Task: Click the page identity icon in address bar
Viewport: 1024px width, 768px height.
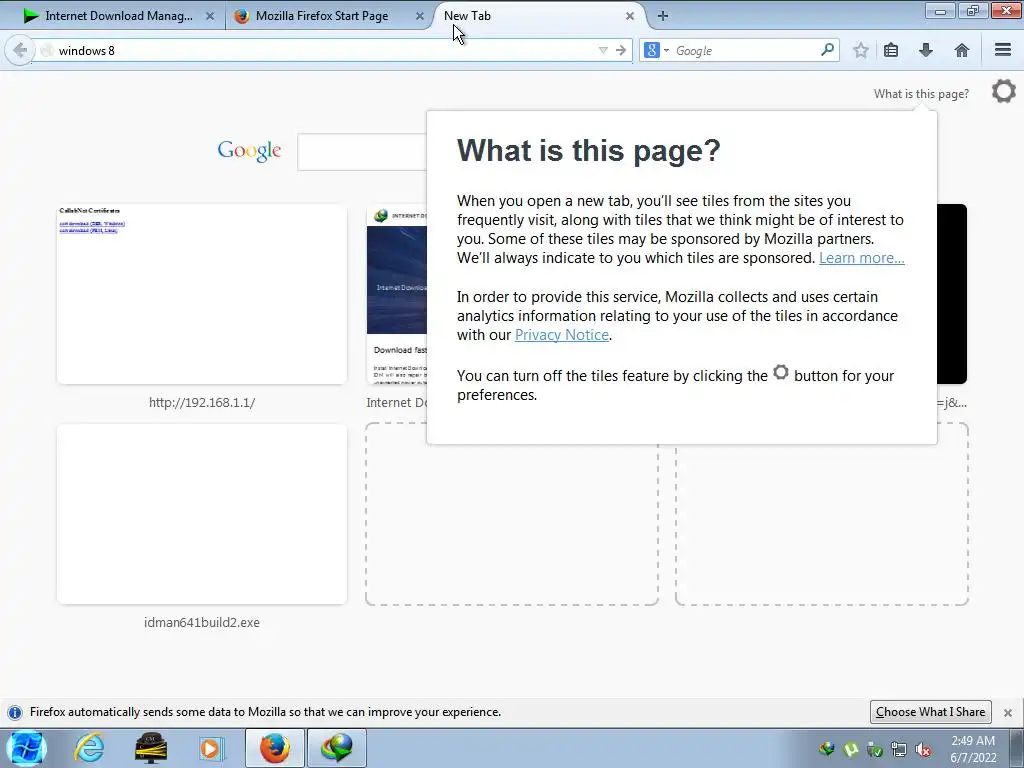Action: tap(46, 50)
